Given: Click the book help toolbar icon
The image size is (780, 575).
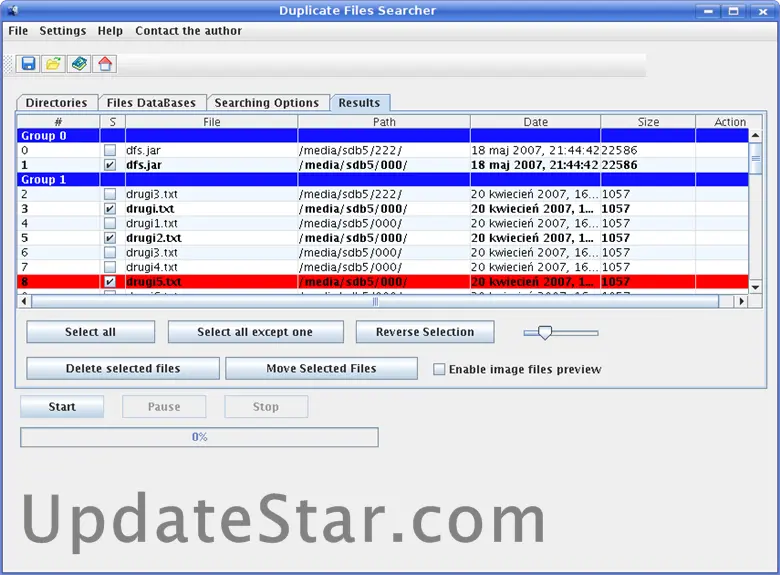Looking at the screenshot, I should (79, 64).
